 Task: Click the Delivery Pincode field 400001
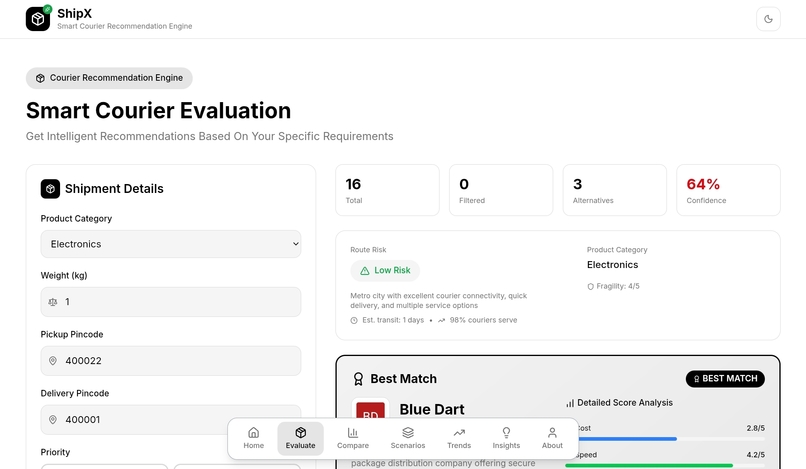(x=171, y=420)
